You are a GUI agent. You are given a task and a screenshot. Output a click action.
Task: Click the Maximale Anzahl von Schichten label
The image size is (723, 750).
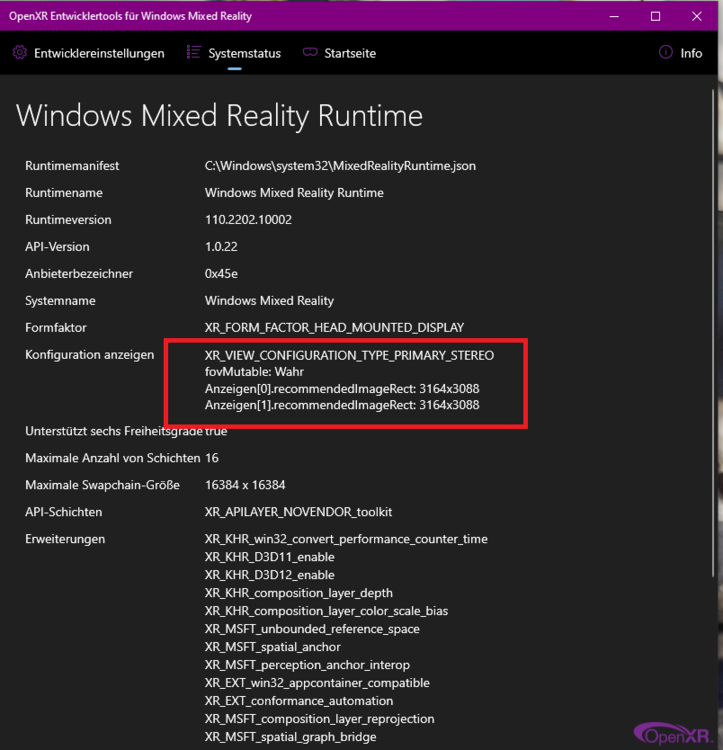tap(113, 458)
